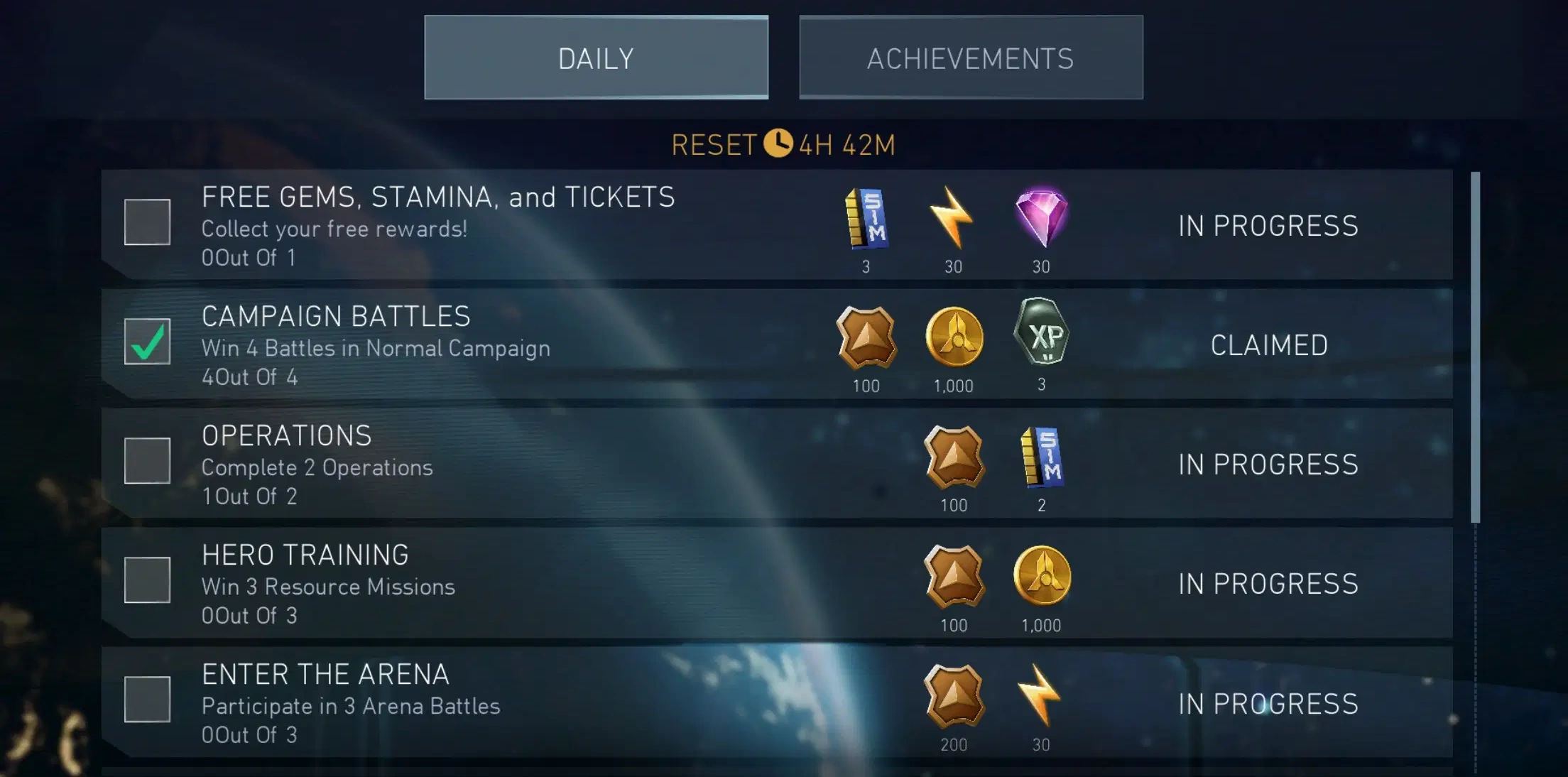Viewport: 1568px width, 777px height.
Task: Click the vertical scrollbar on the quest list
Action: (1475, 347)
